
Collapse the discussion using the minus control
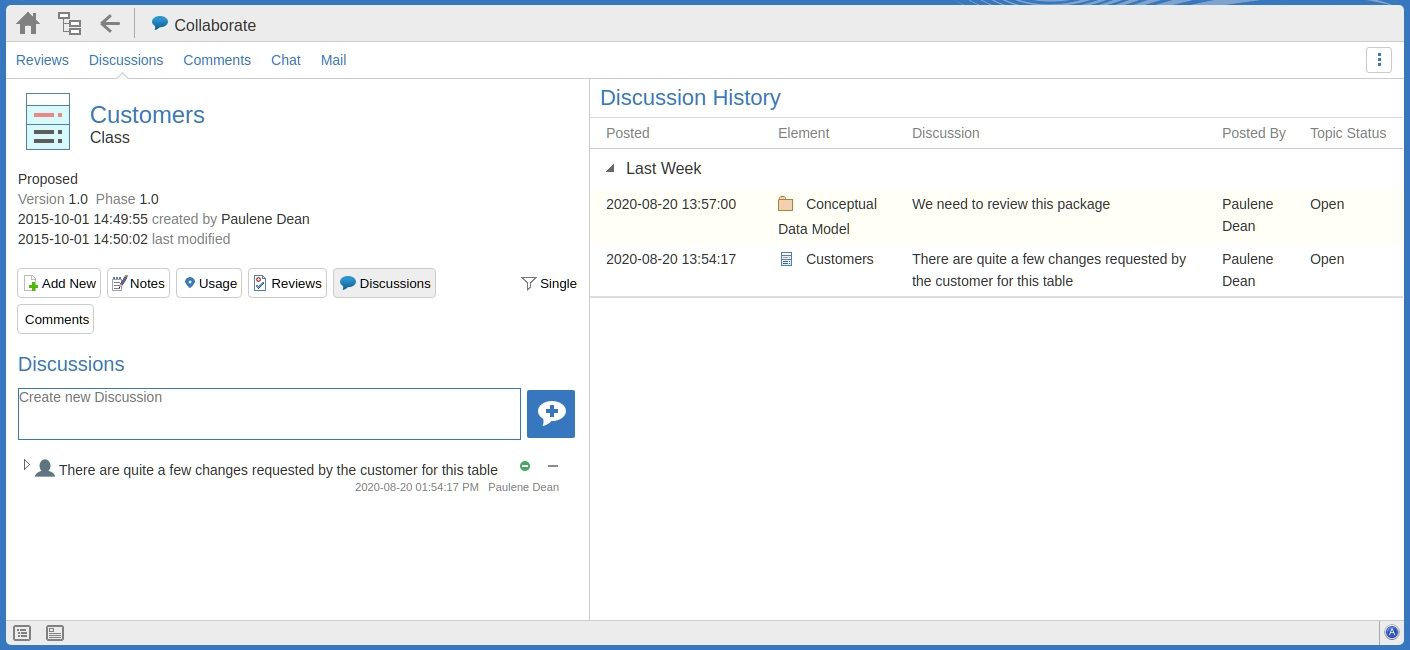tap(553, 465)
